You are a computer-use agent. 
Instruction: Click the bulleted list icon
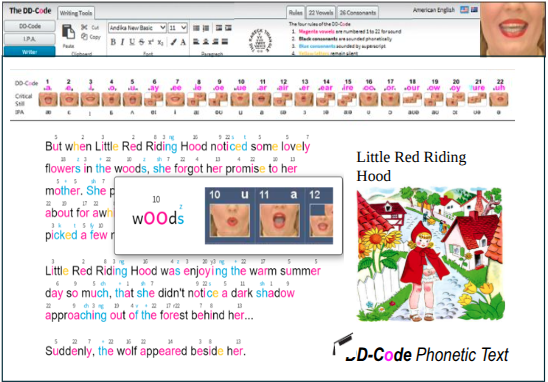(196, 28)
